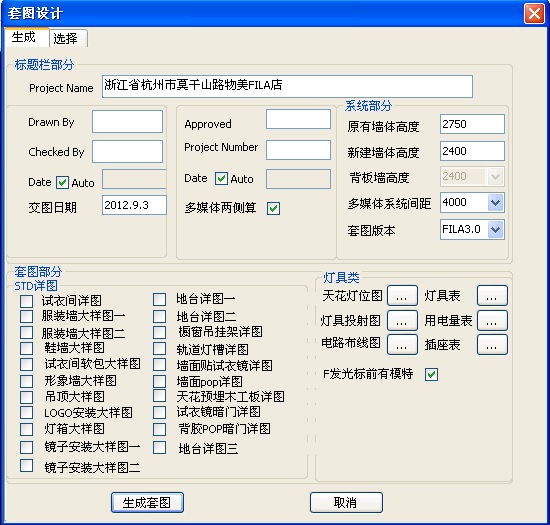Viewport: 550px width, 525px height.
Task: Open the 套图版本 FILA3.0 dropdown
Action: (495, 230)
